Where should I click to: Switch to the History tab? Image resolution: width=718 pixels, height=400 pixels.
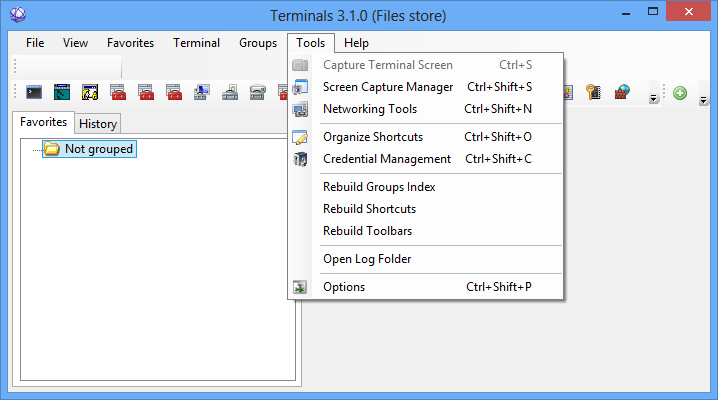tap(98, 124)
